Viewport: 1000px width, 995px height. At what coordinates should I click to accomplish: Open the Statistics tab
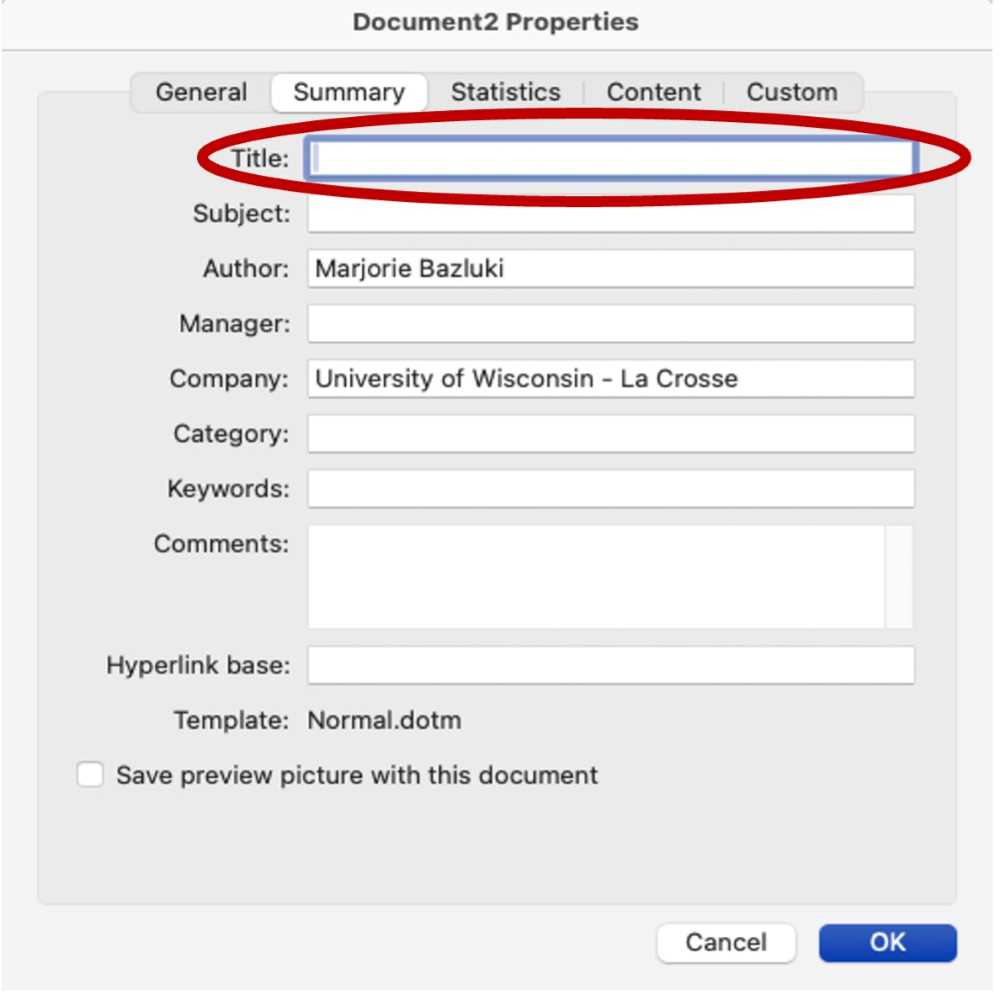pos(505,93)
